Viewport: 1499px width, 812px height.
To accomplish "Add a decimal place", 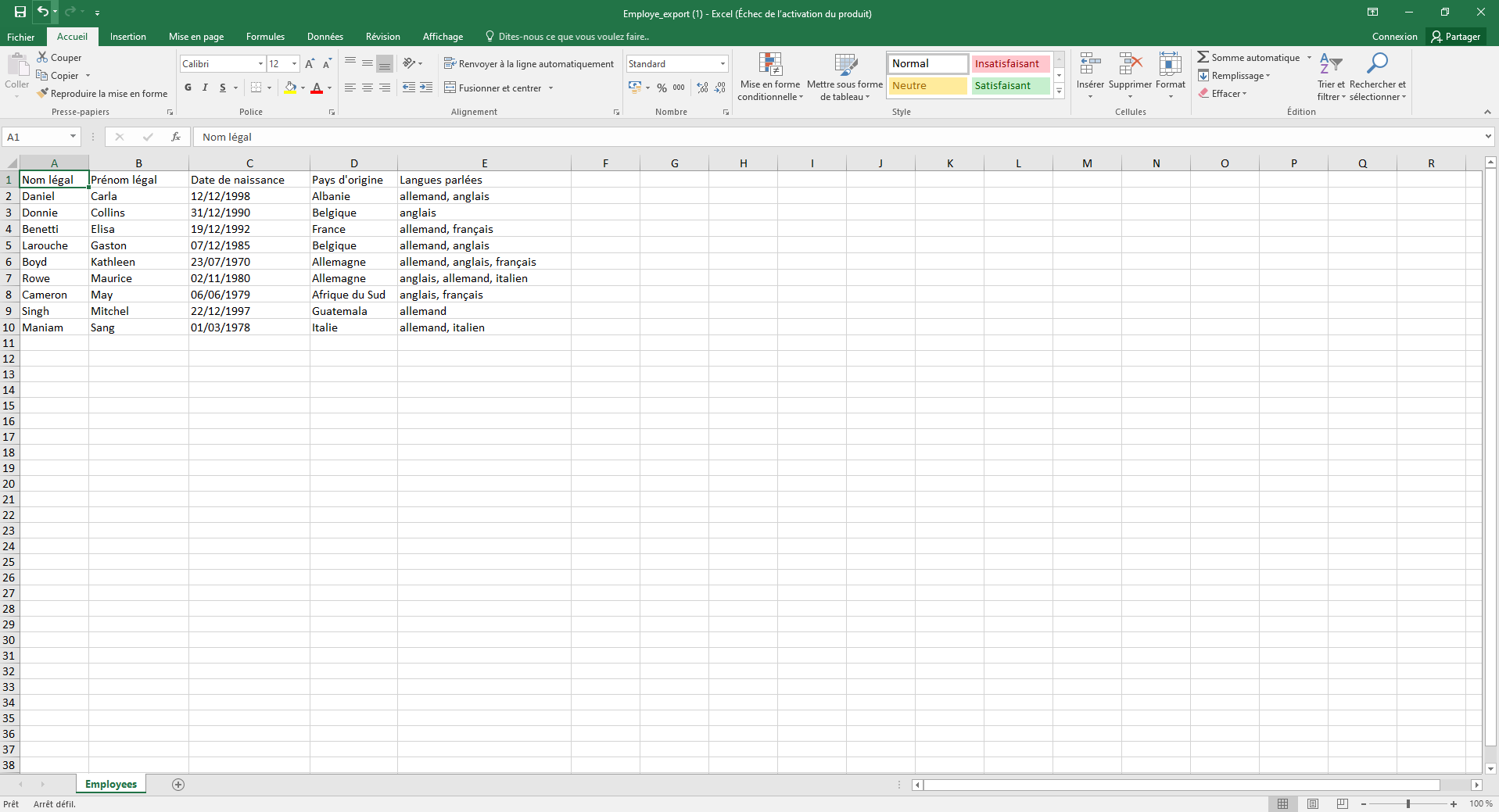I will pos(702,88).
